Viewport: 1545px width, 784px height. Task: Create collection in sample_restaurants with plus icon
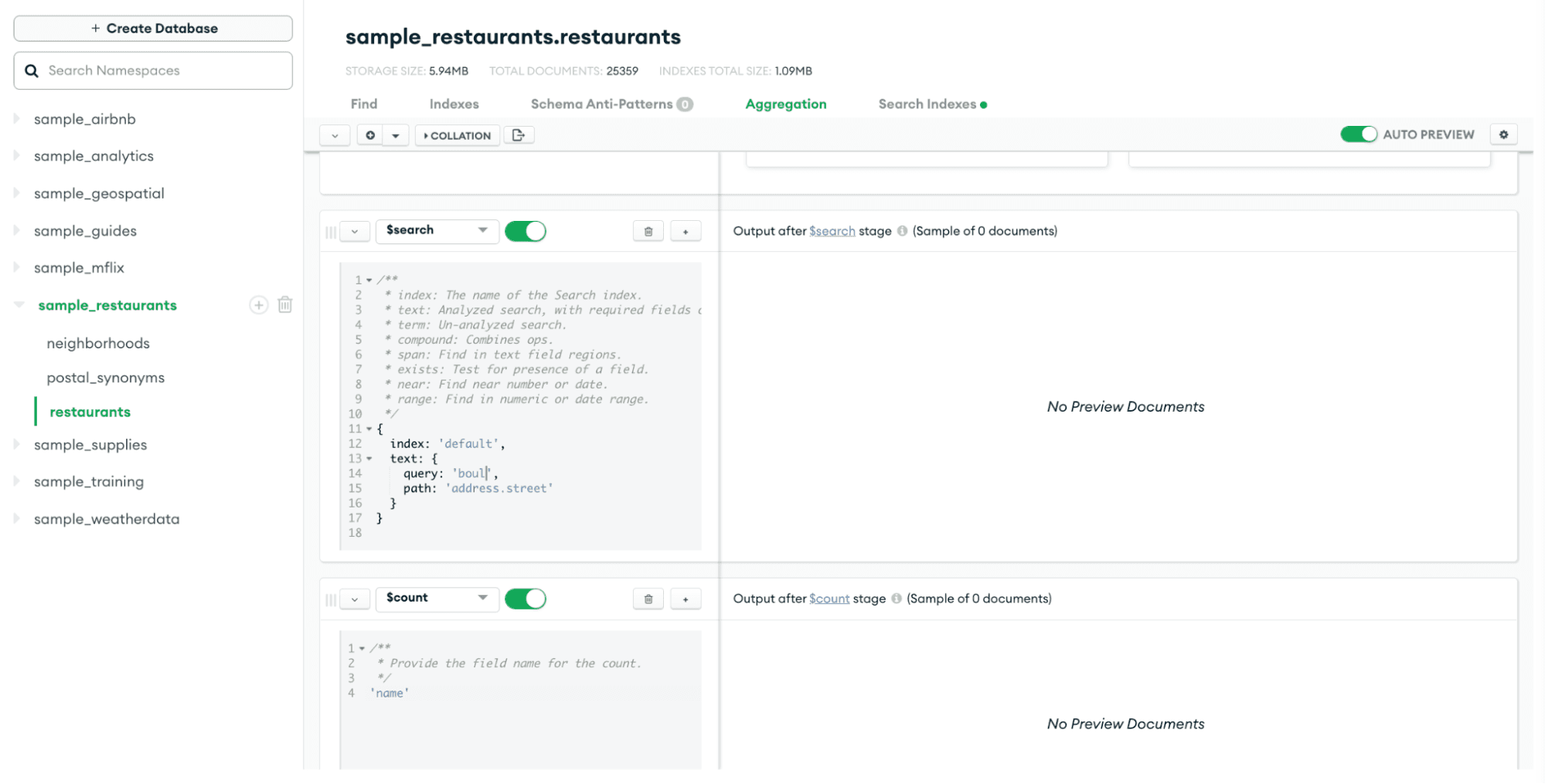click(x=259, y=305)
